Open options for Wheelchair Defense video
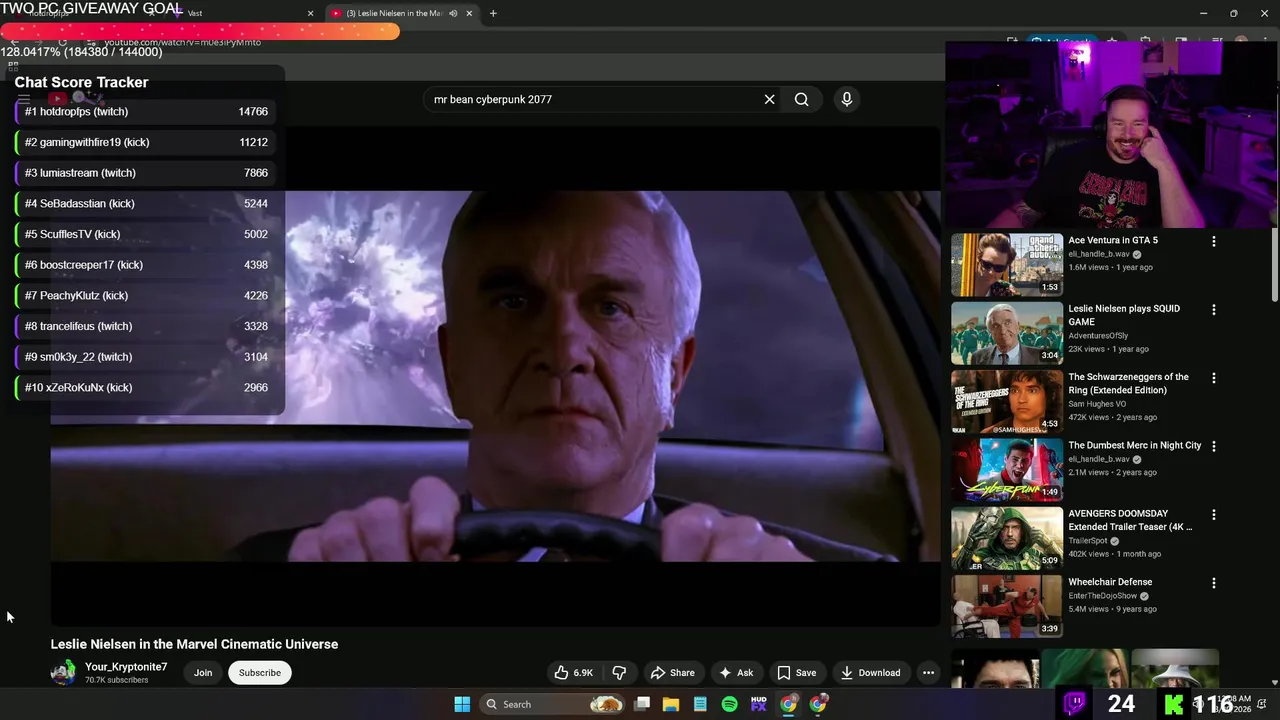 click(x=1214, y=583)
